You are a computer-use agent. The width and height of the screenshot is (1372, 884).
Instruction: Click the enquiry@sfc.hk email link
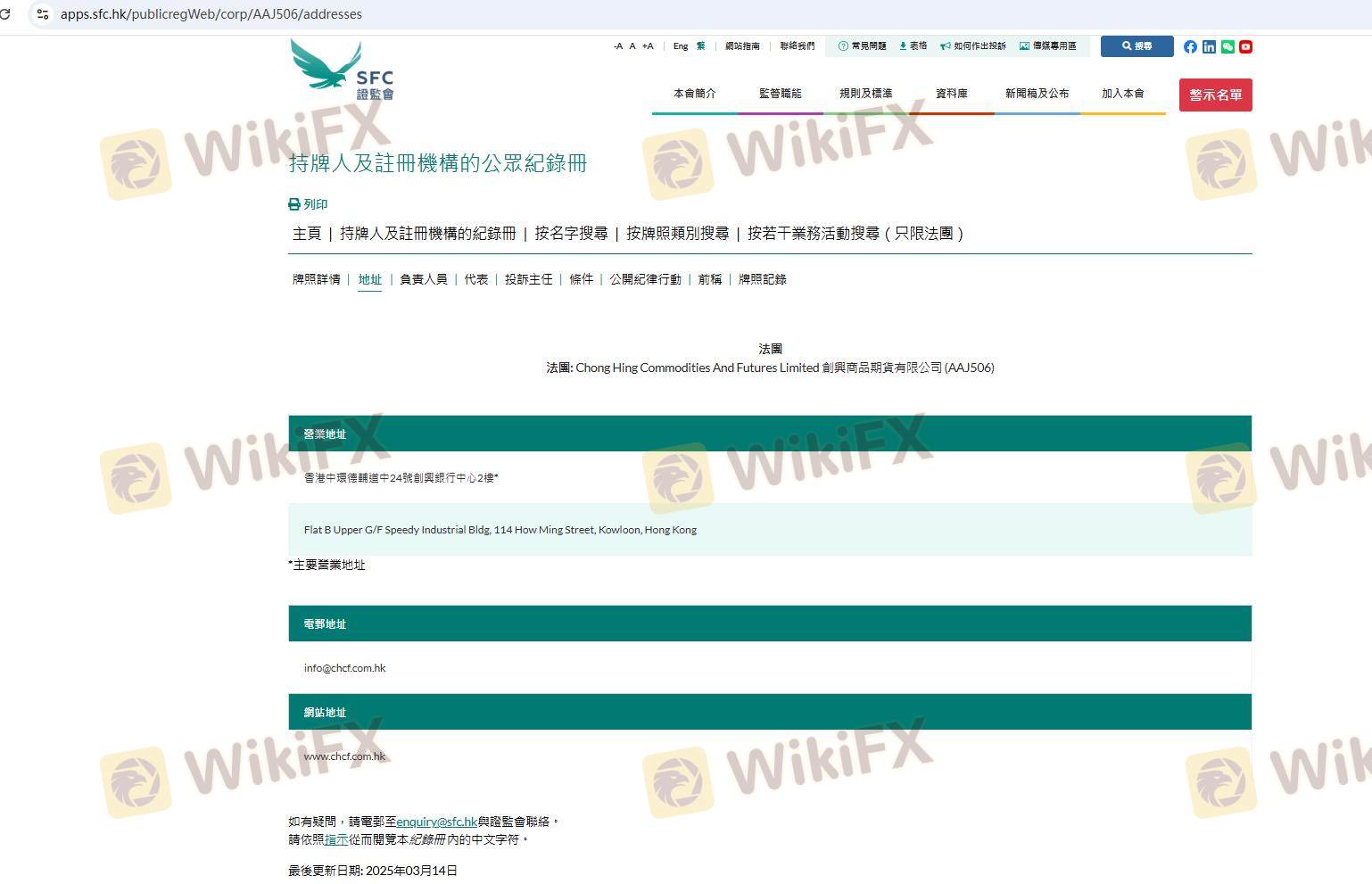pyautogui.click(x=437, y=822)
